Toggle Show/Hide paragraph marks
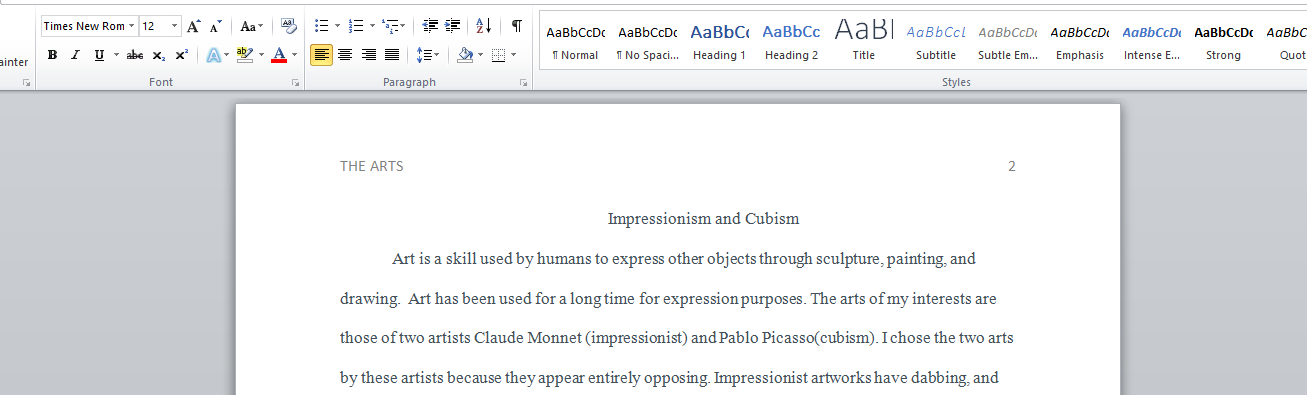The width and height of the screenshot is (1307, 395). [516, 26]
